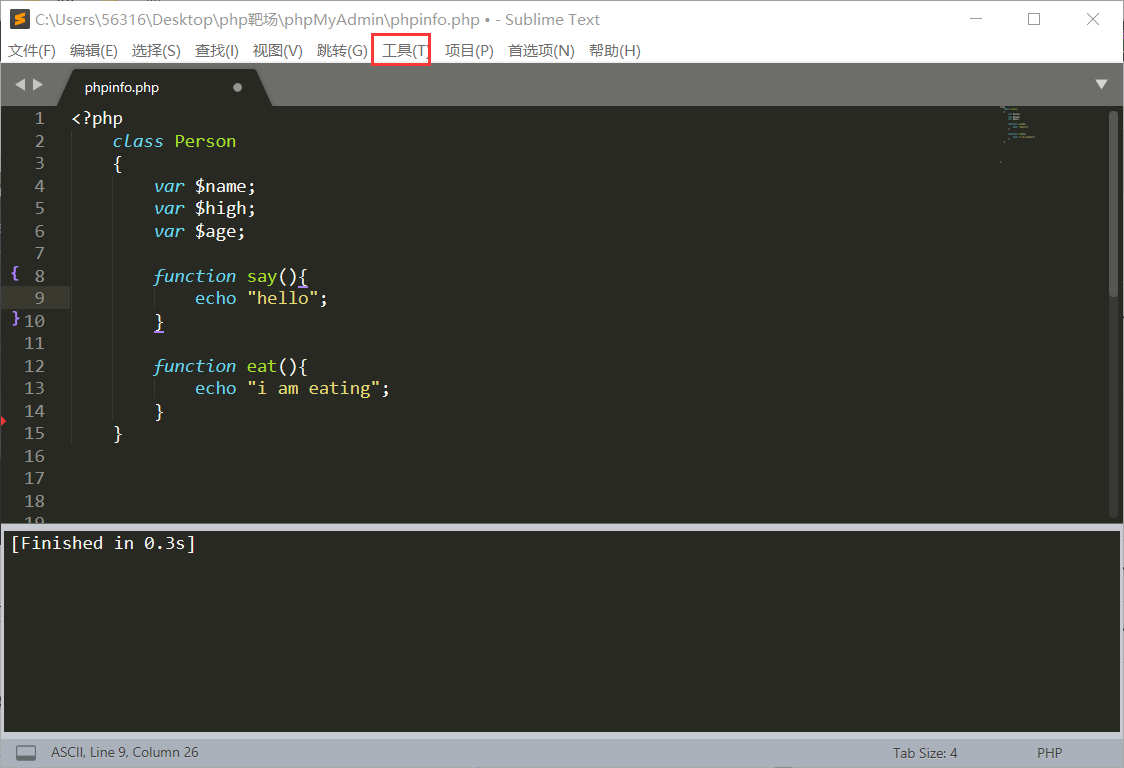This screenshot has width=1124, height=768.
Task: Maximize the Sublime Text window
Action: [x=1034, y=19]
